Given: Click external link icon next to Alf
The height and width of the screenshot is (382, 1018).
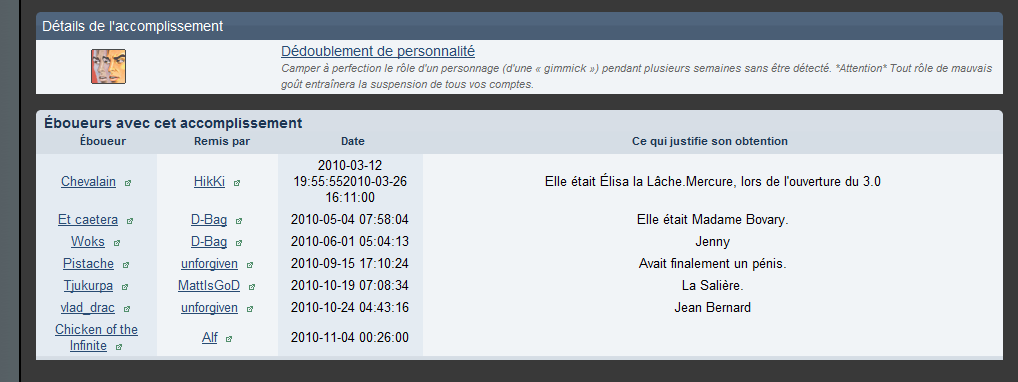Looking at the screenshot, I should coord(229,338).
